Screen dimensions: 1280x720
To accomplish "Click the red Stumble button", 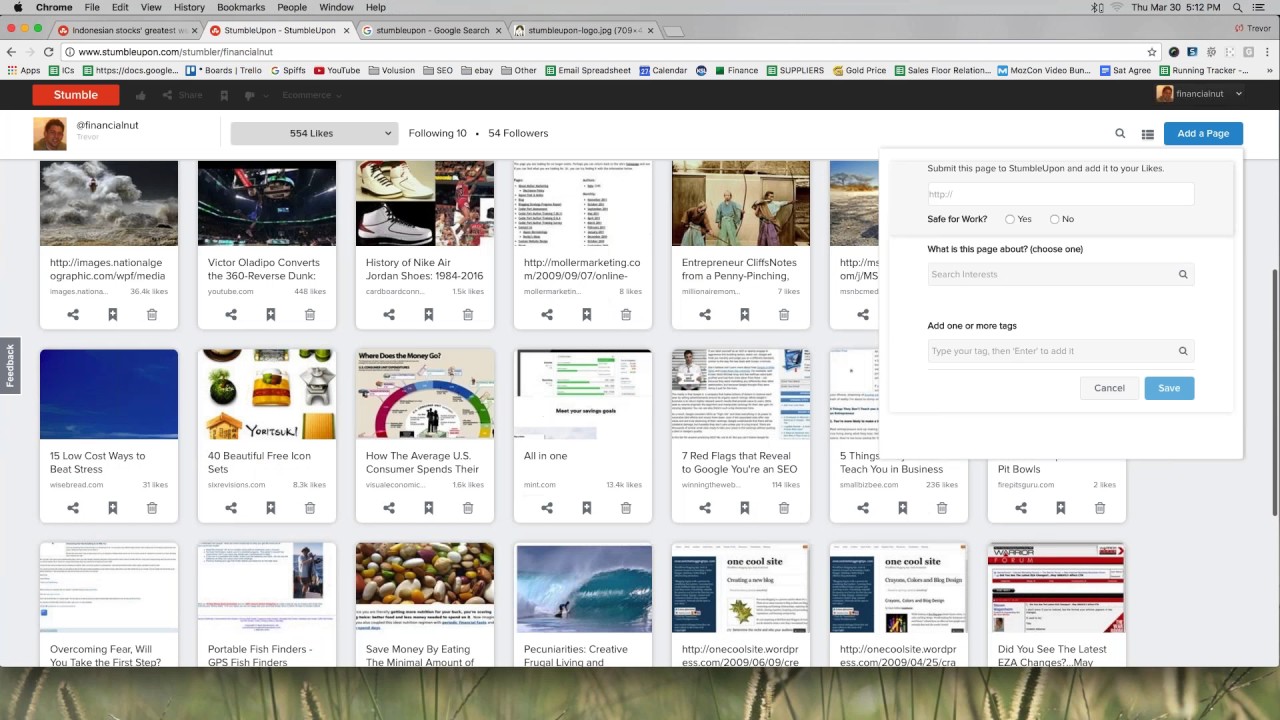I will point(76,95).
